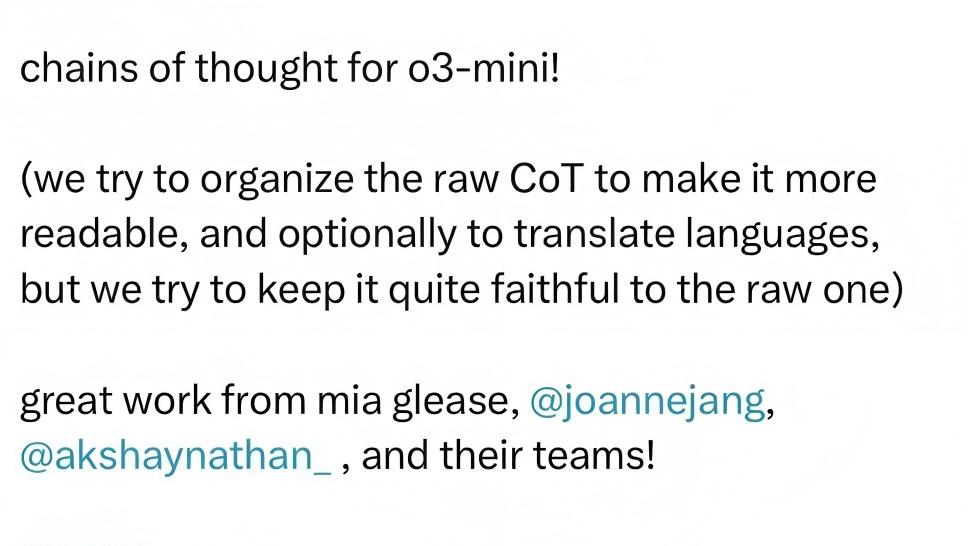Click the "chains of thought" opening line
The width and height of the screenshot is (970, 546).
tap(150, 70)
